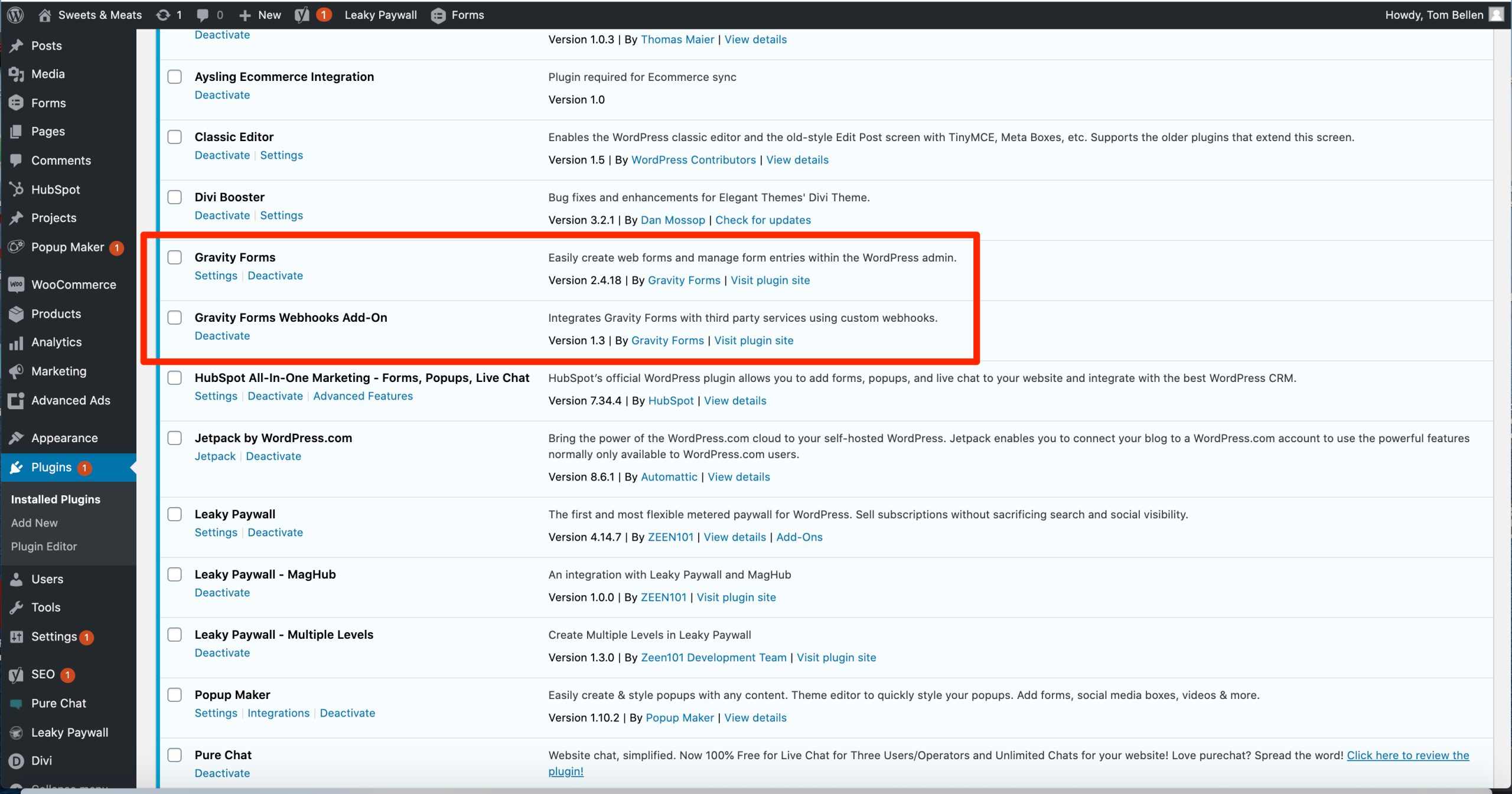
Task: Open the Jetpack link under Jetpack plugin
Action: point(215,456)
